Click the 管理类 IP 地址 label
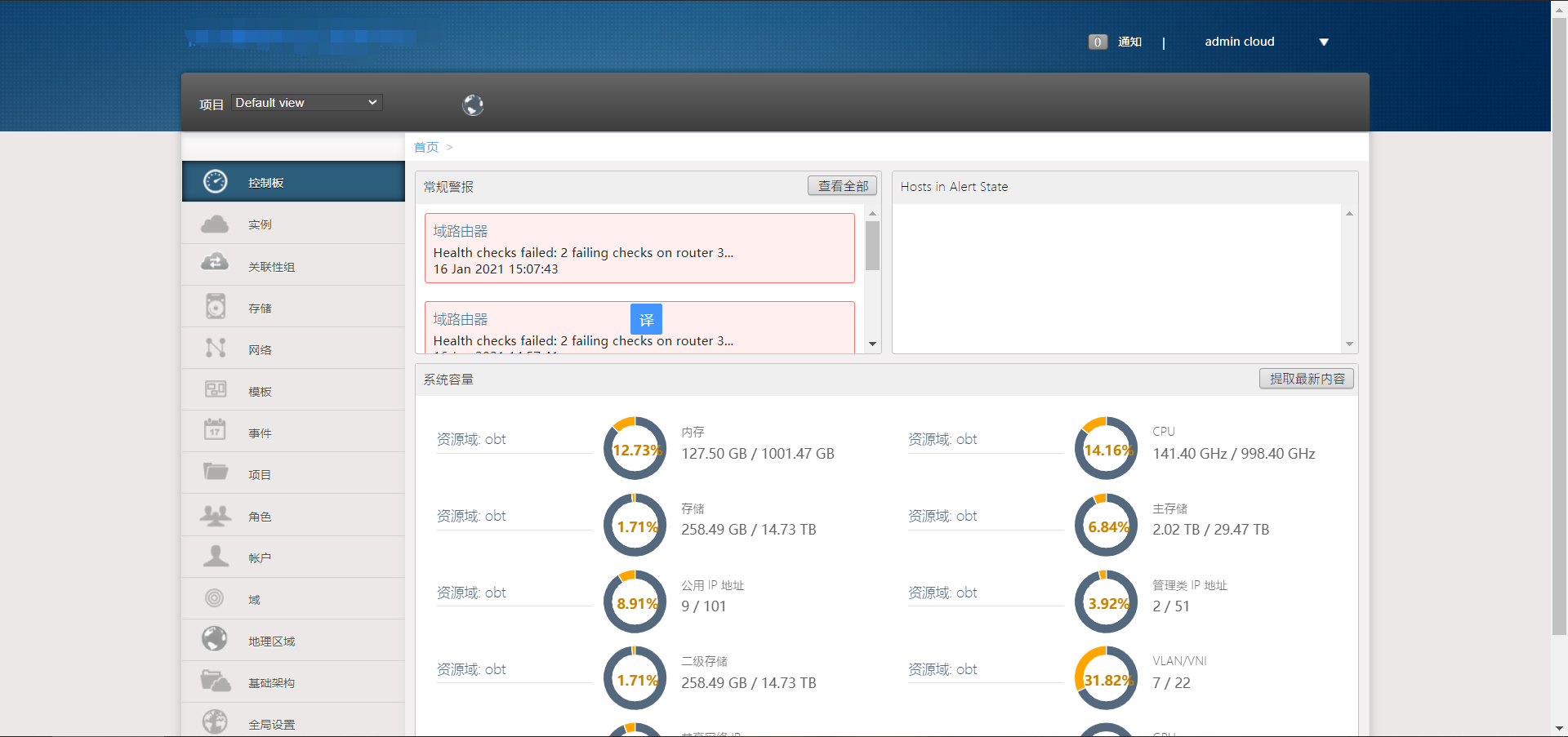Image resolution: width=1568 pixels, height=737 pixels. pos(1190,585)
